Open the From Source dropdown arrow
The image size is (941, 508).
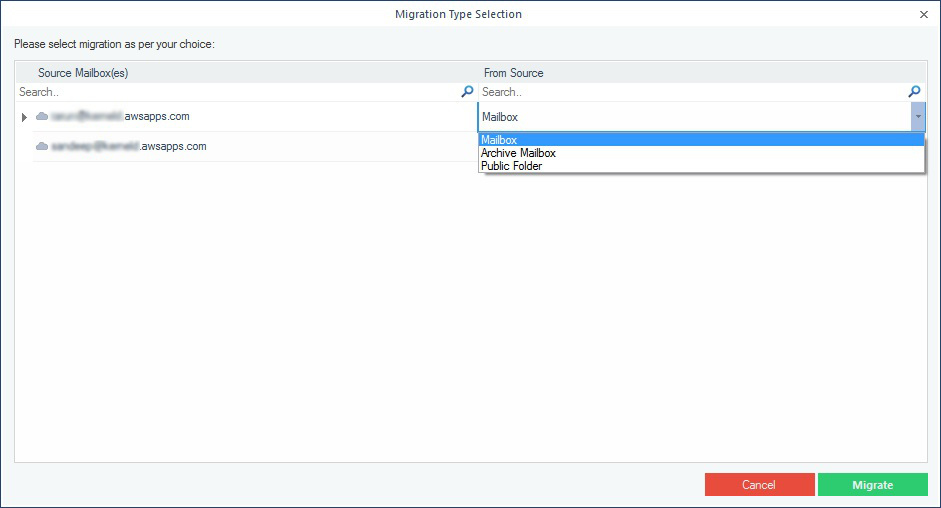point(918,116)
